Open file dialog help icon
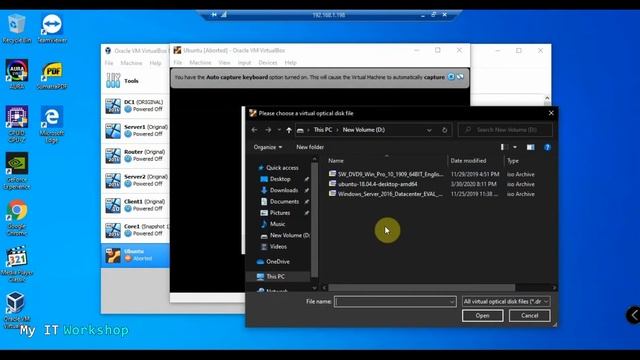640x360 pixels. 547,147
